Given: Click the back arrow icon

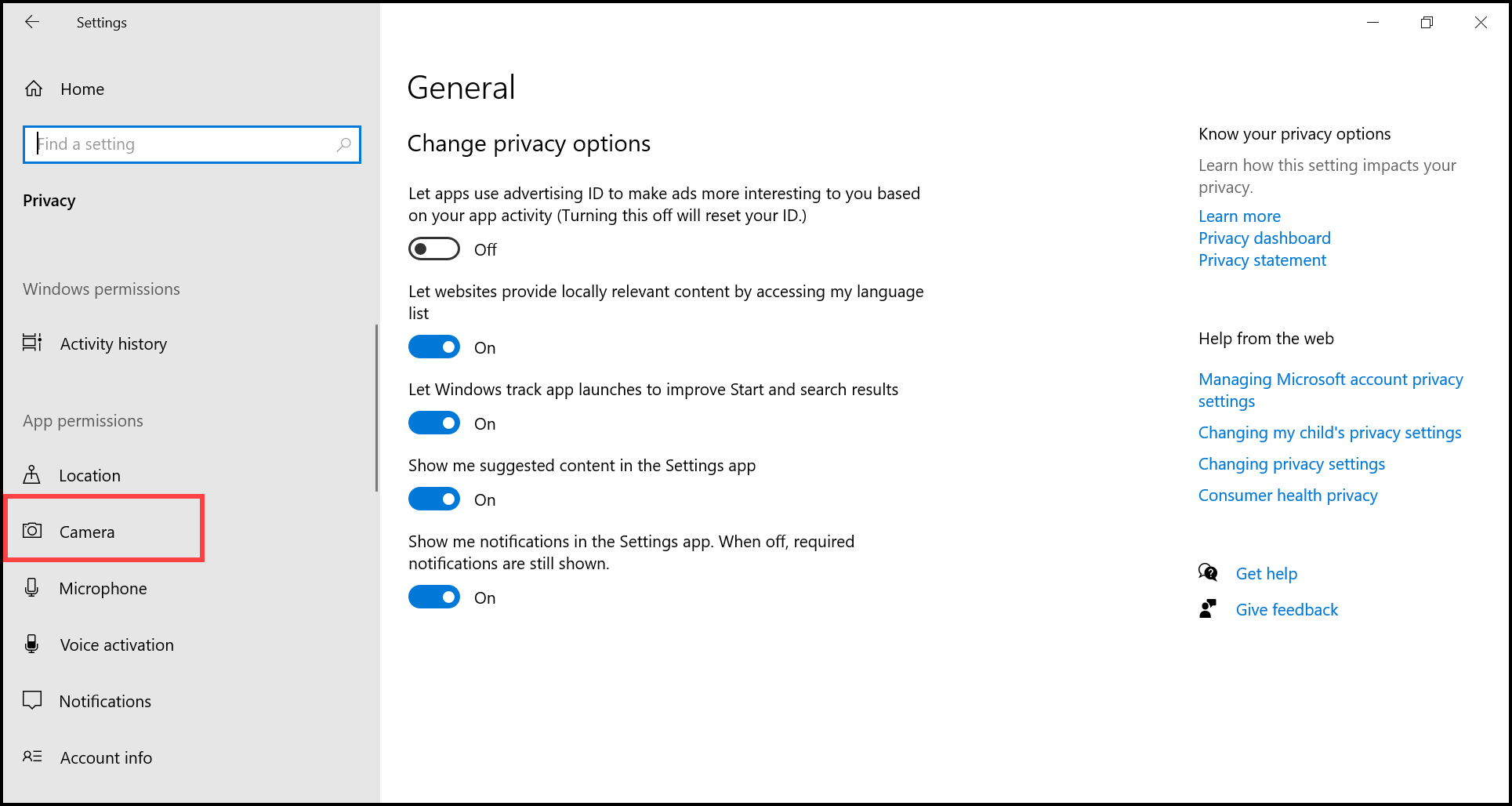Looking at the screenshot, I should tap(32, 23).
